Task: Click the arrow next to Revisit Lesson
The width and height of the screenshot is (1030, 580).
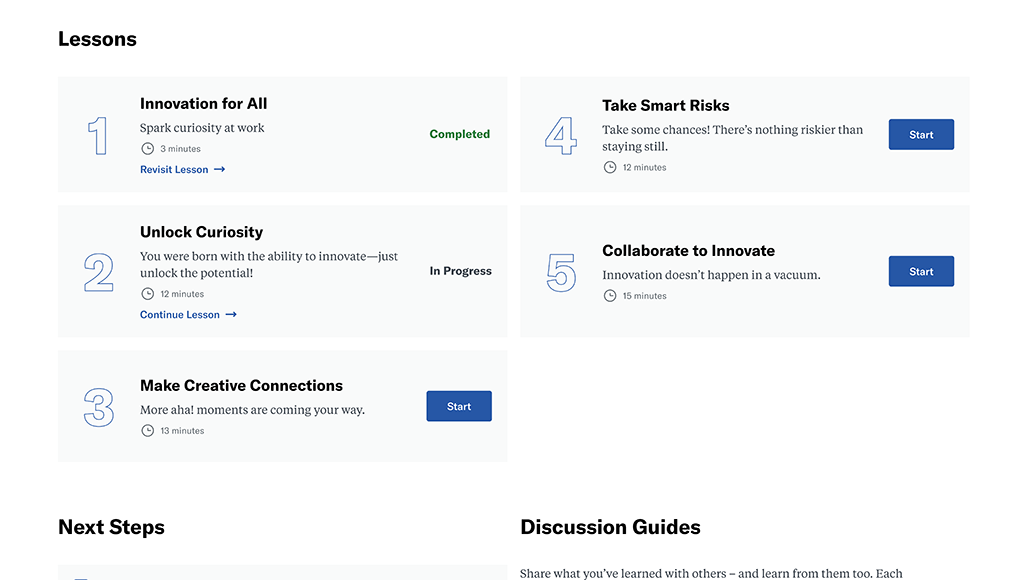Action: [x=219, y=169]
